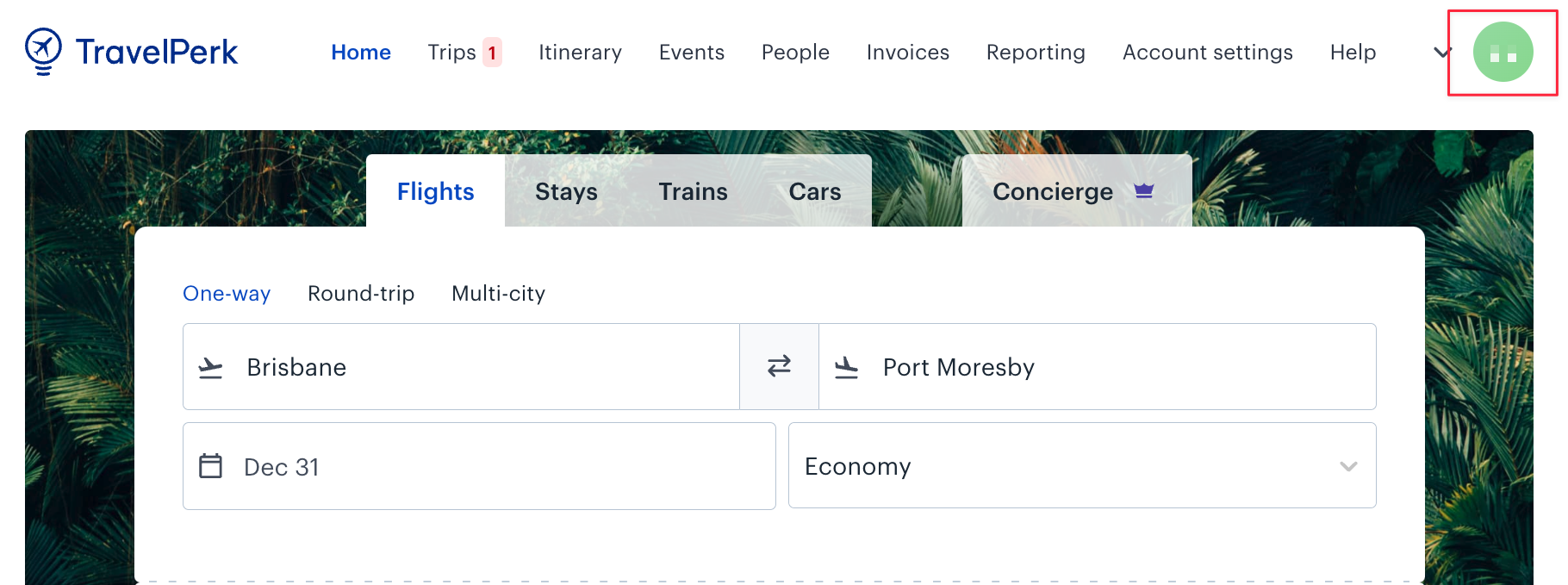Open the Dec 31 date picker field

pos(479,466)
